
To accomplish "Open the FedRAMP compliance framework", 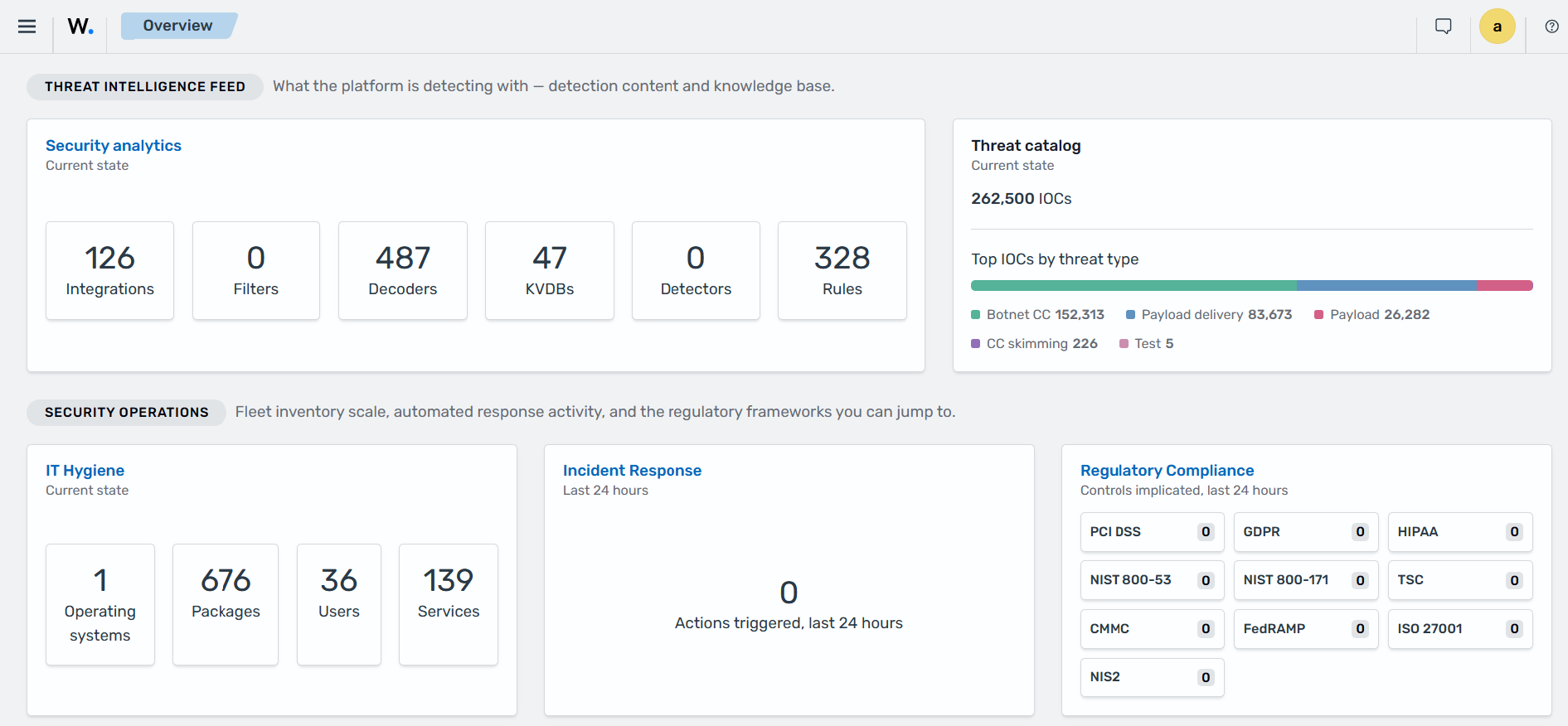I will (x=1306, y=629).
